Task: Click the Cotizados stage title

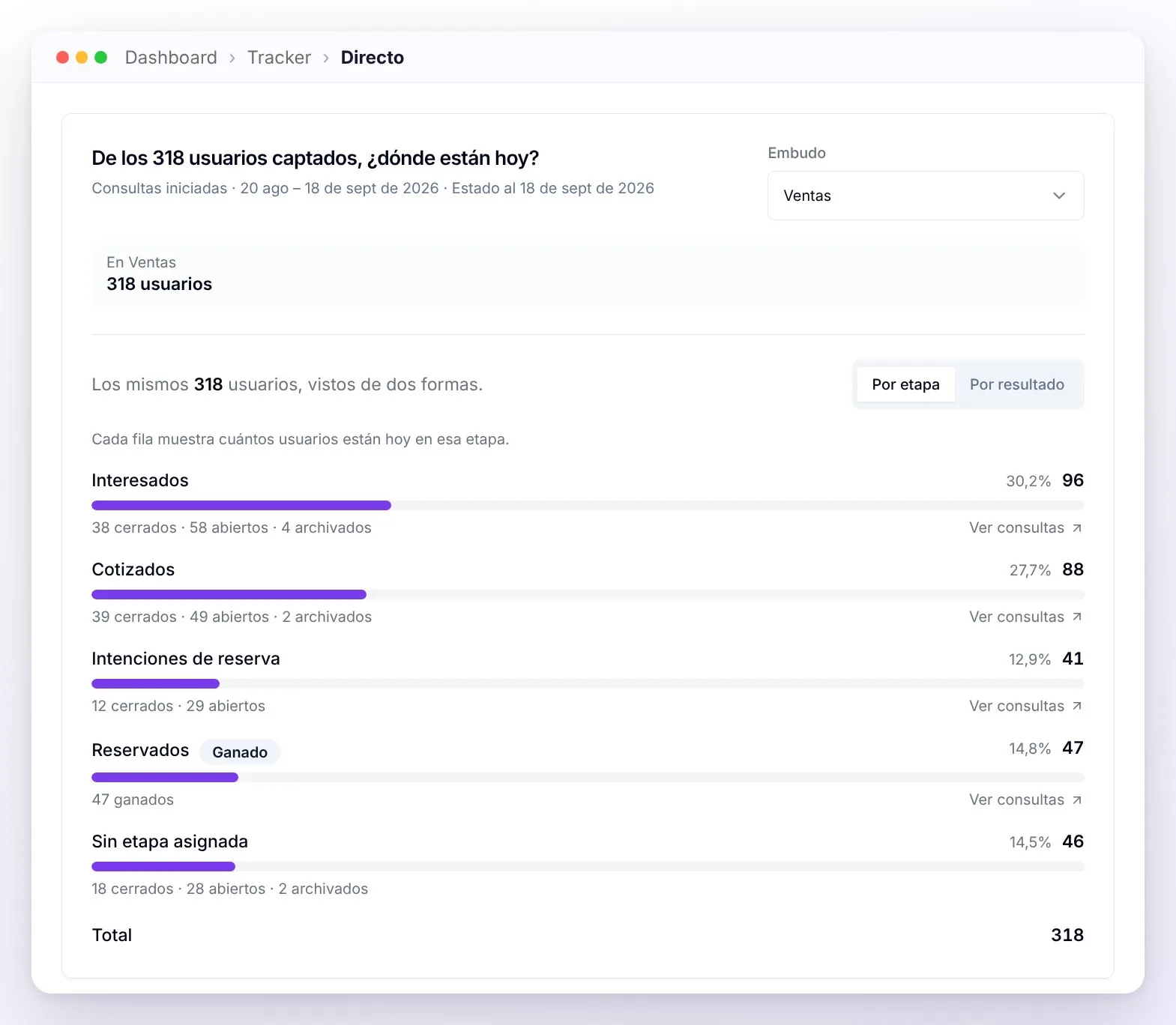Action: [133, 570]
